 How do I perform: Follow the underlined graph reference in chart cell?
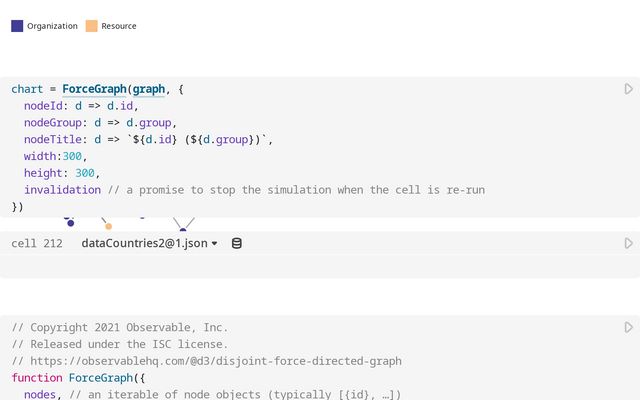(149, 89)
